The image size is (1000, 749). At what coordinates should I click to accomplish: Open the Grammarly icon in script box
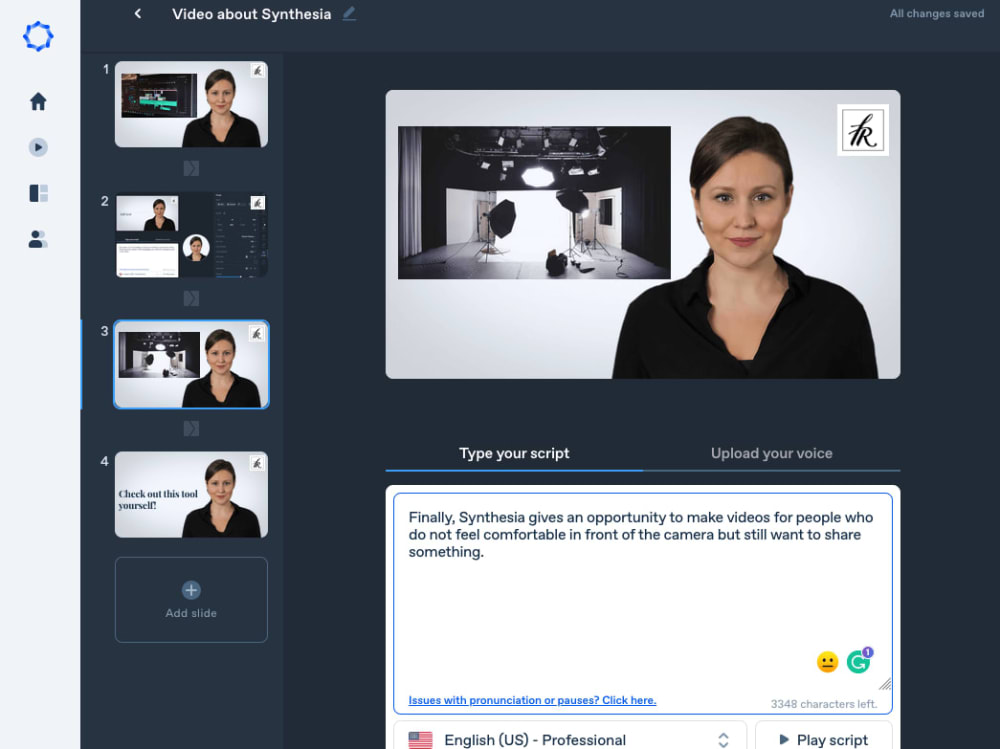click(x=859, y=662)
